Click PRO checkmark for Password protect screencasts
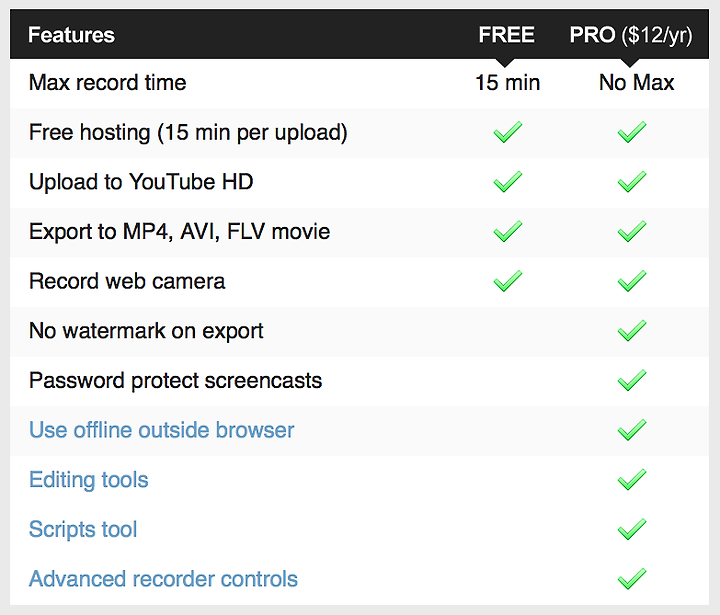 (x=632, y=380)
